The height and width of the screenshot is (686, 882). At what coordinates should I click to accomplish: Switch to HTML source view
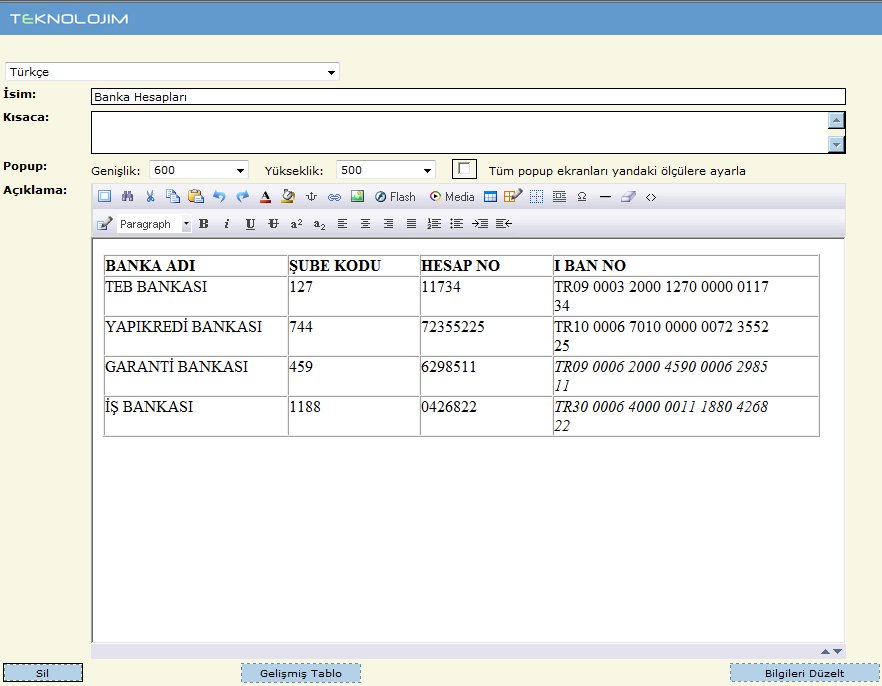651,197
